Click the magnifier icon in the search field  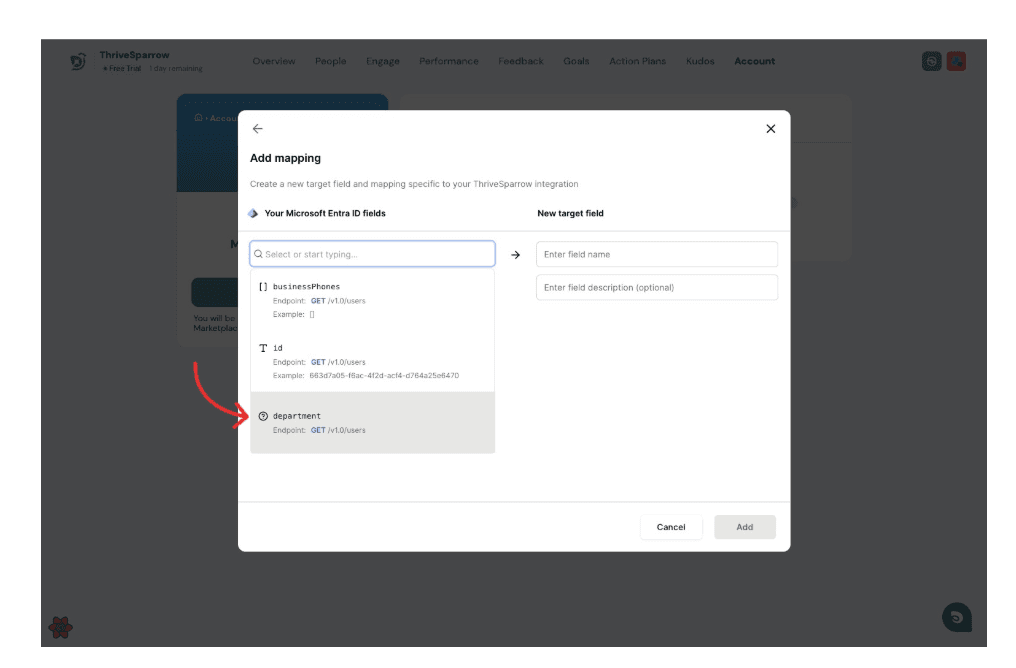[258, 254]
